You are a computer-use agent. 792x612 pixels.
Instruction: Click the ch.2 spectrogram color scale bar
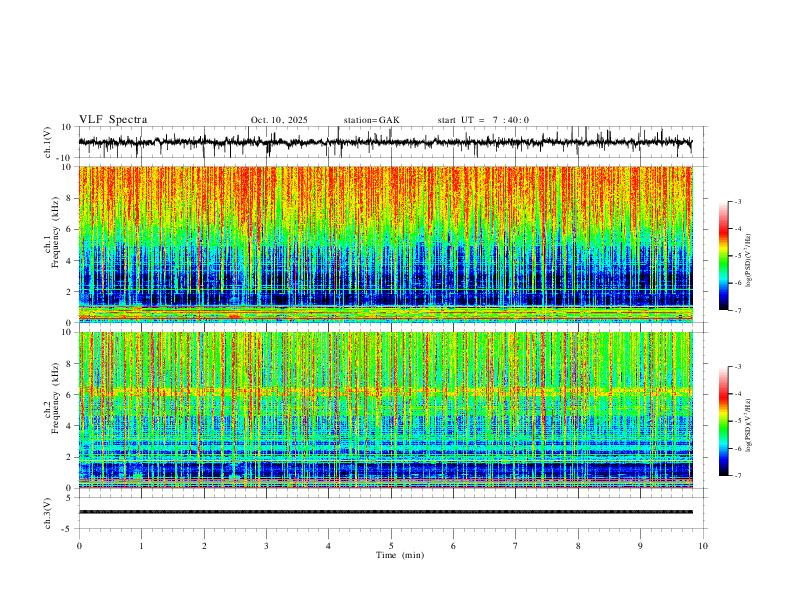tap(723, 421)
